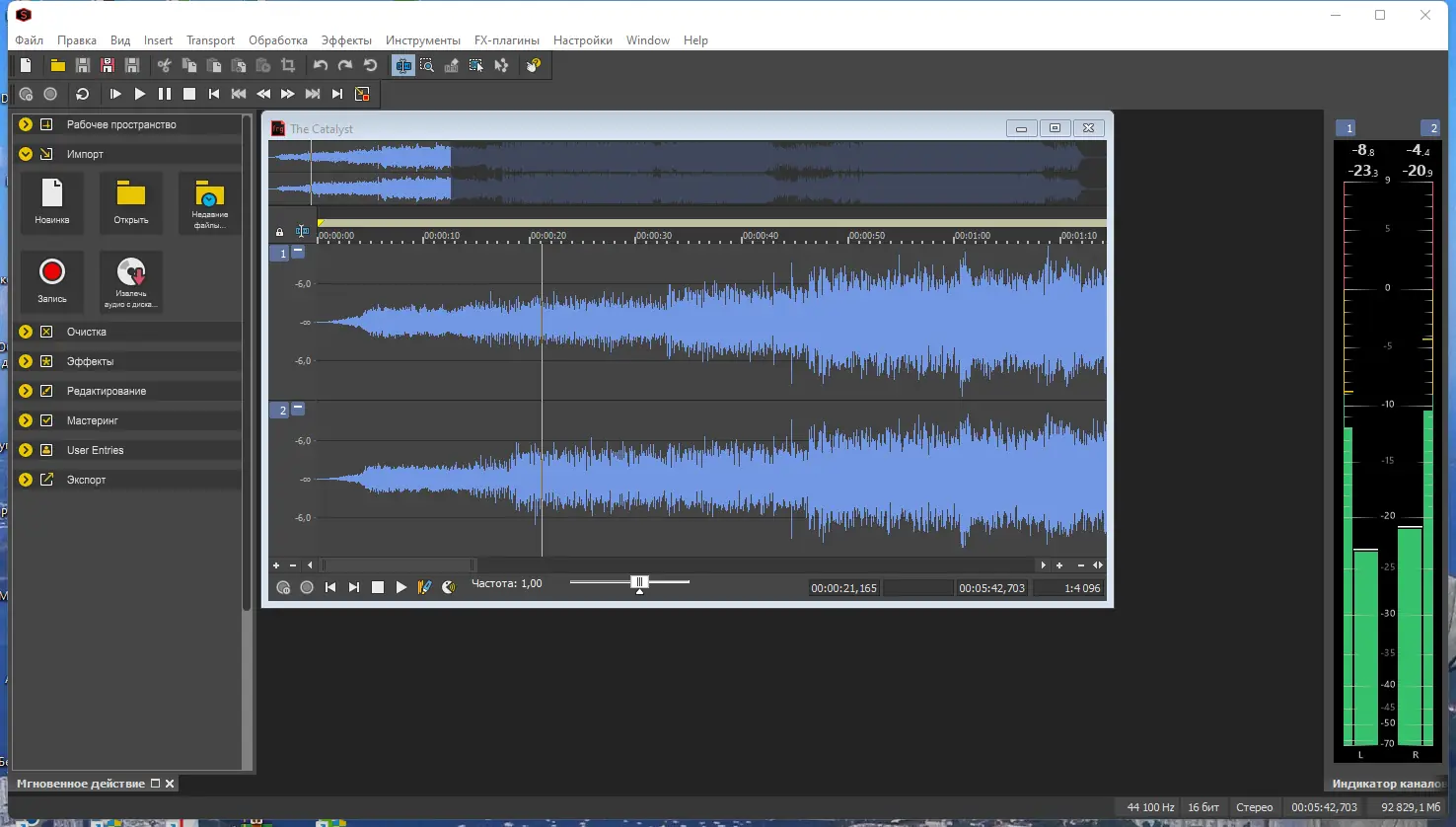This screenshot has height=827, width=1456.
Task: Click rewind button in main transport toolbar
Action: (263, 94)
